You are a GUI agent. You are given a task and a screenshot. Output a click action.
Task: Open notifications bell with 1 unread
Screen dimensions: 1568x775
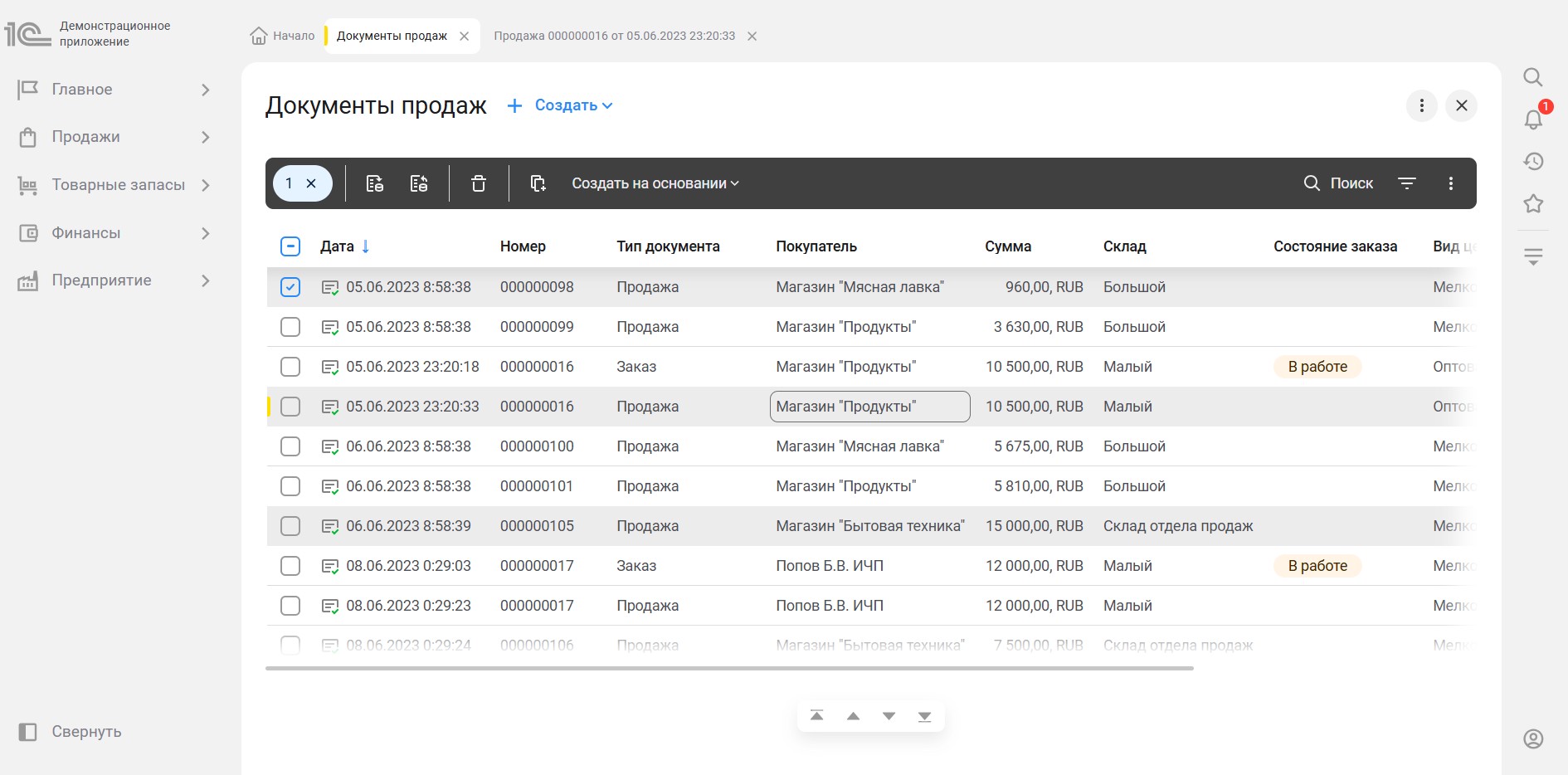pyautogui.click(x=1534, y=119)
